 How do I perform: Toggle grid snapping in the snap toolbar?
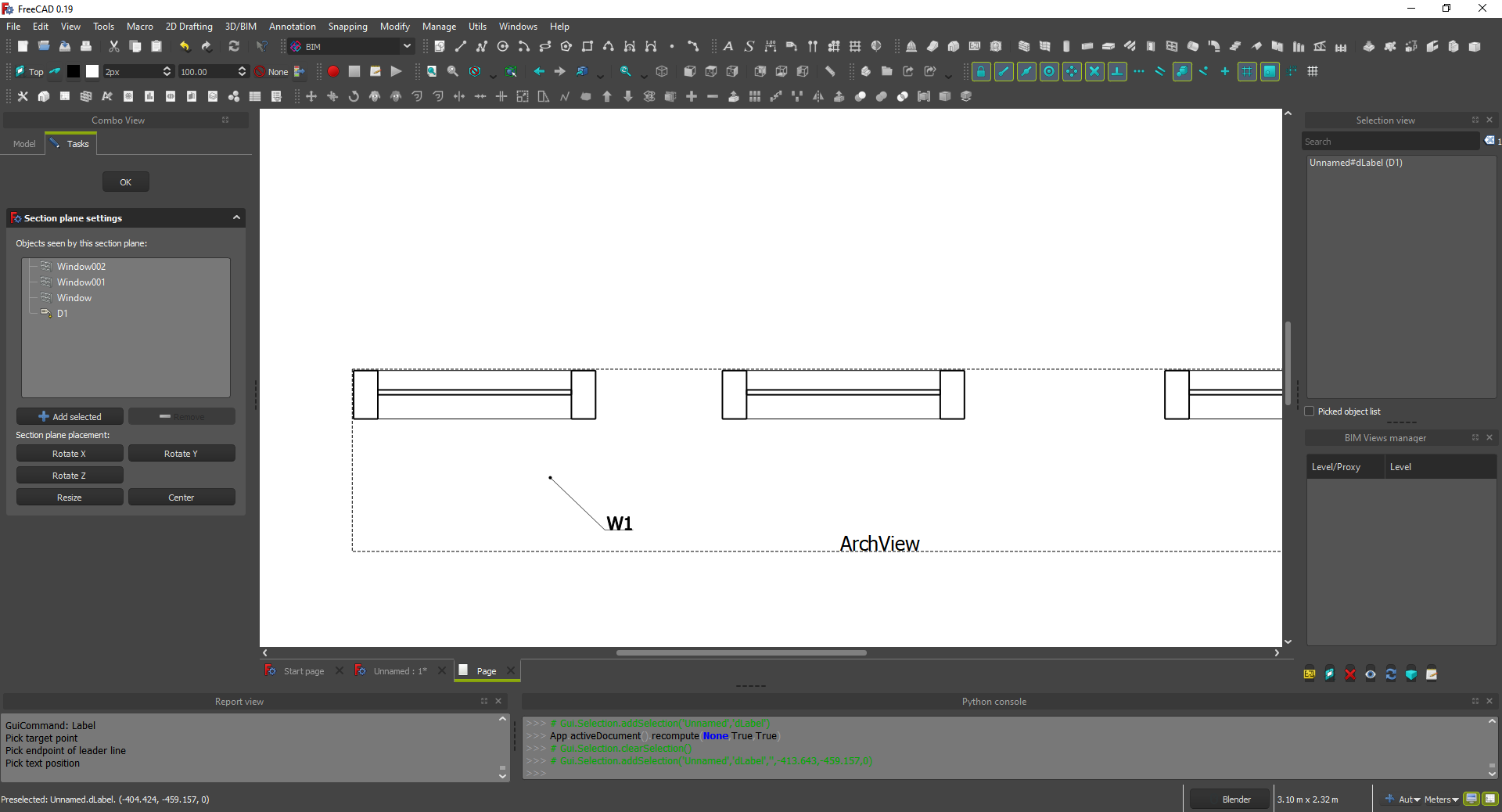tap(1246, 72)
